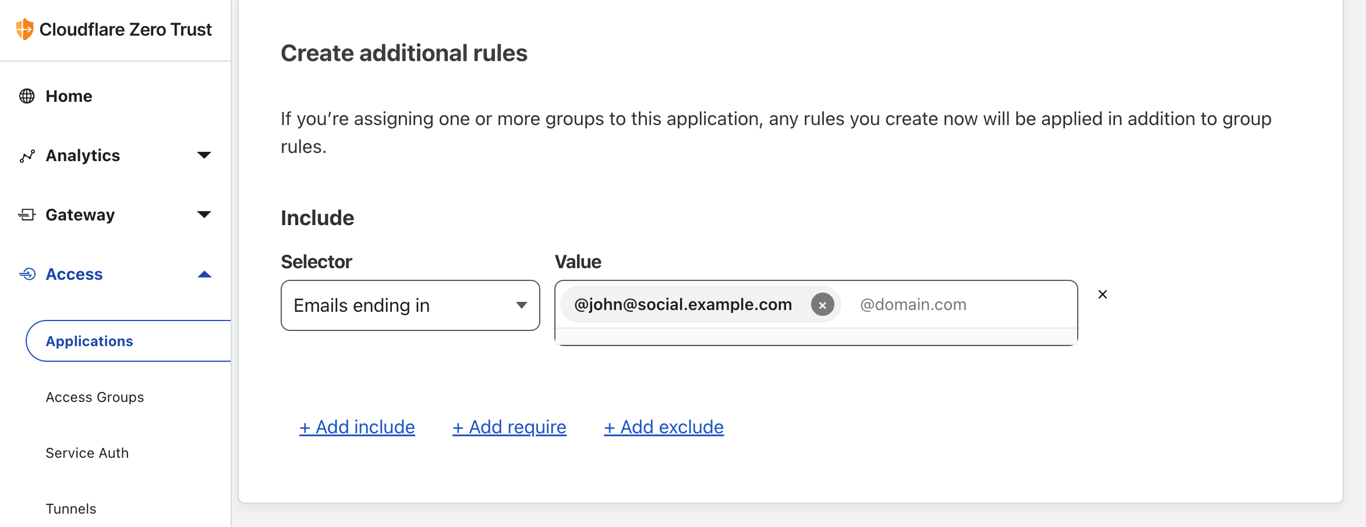Image resolution: width=1366 pixels, height=527 pixels.
Task: Delete the include rule row
Action: pyautogui.click(x=1102, y=294)
